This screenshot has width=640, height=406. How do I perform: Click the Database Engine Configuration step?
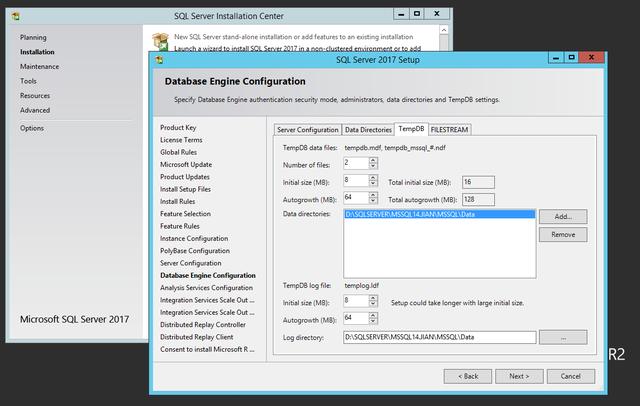208,275
